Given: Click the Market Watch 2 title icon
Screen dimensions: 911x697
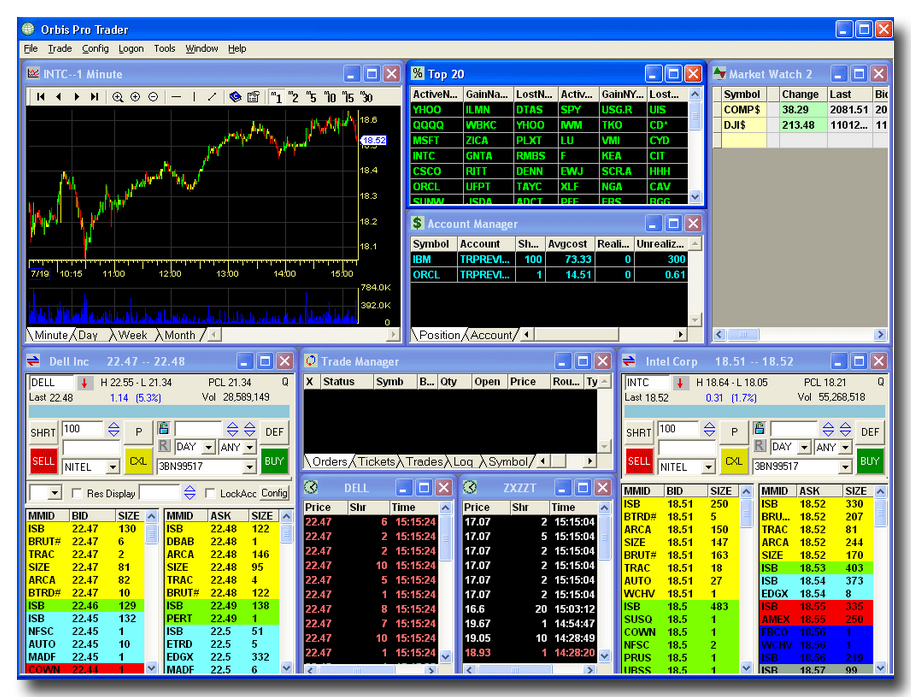Looking at the screenshot, I should [x=719, y=73].
